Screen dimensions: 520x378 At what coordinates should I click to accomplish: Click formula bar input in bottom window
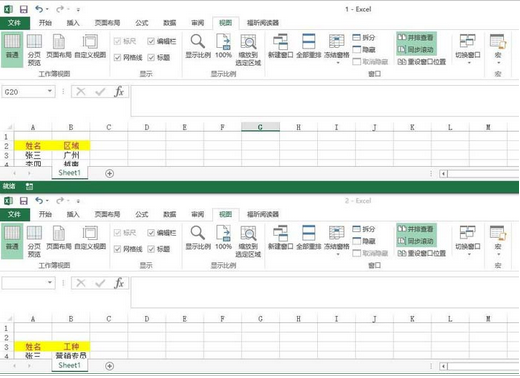[325, 292]
